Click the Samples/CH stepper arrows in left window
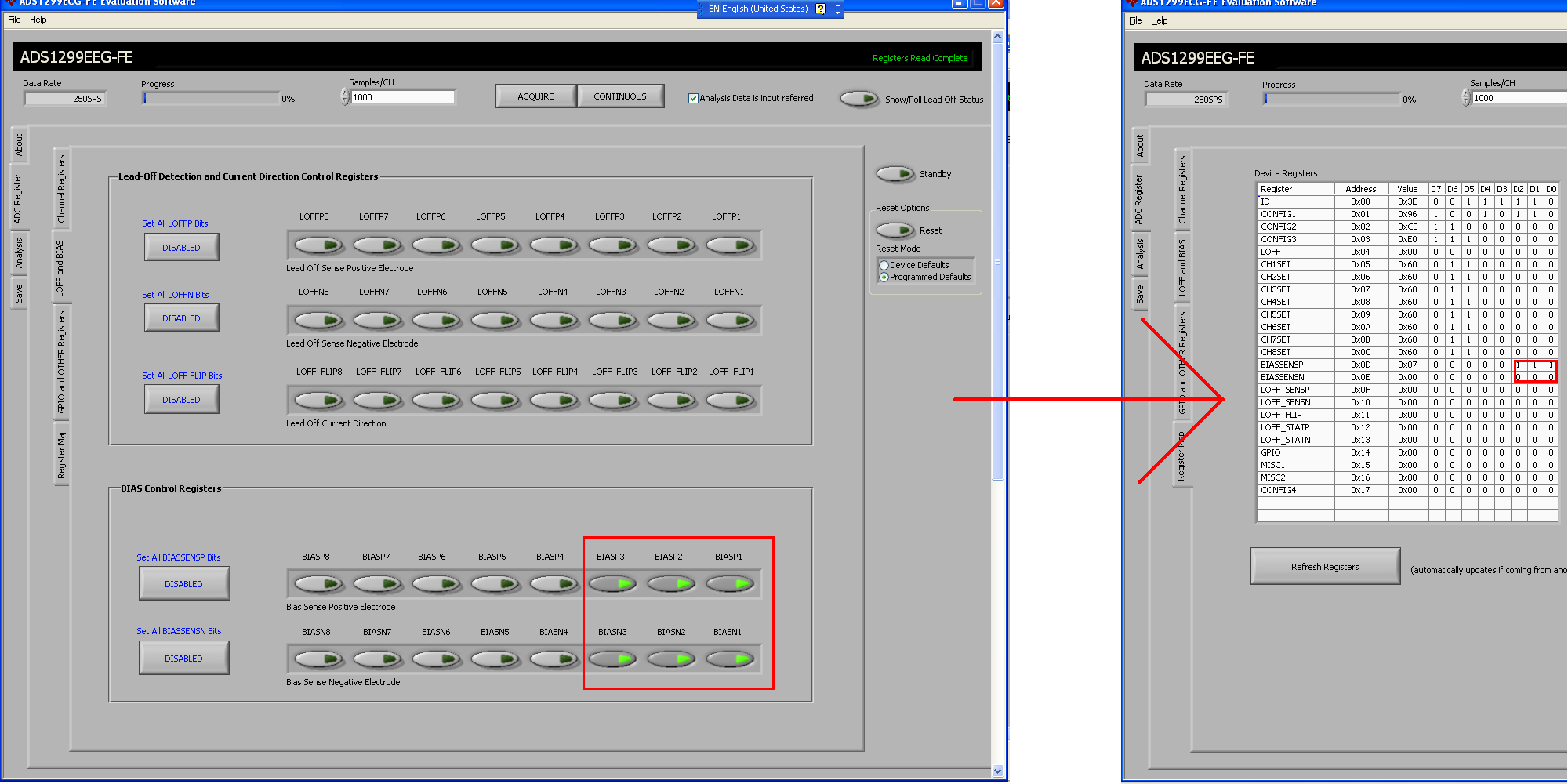Screen dimensions: 1568x784 [x=345, y=97]
